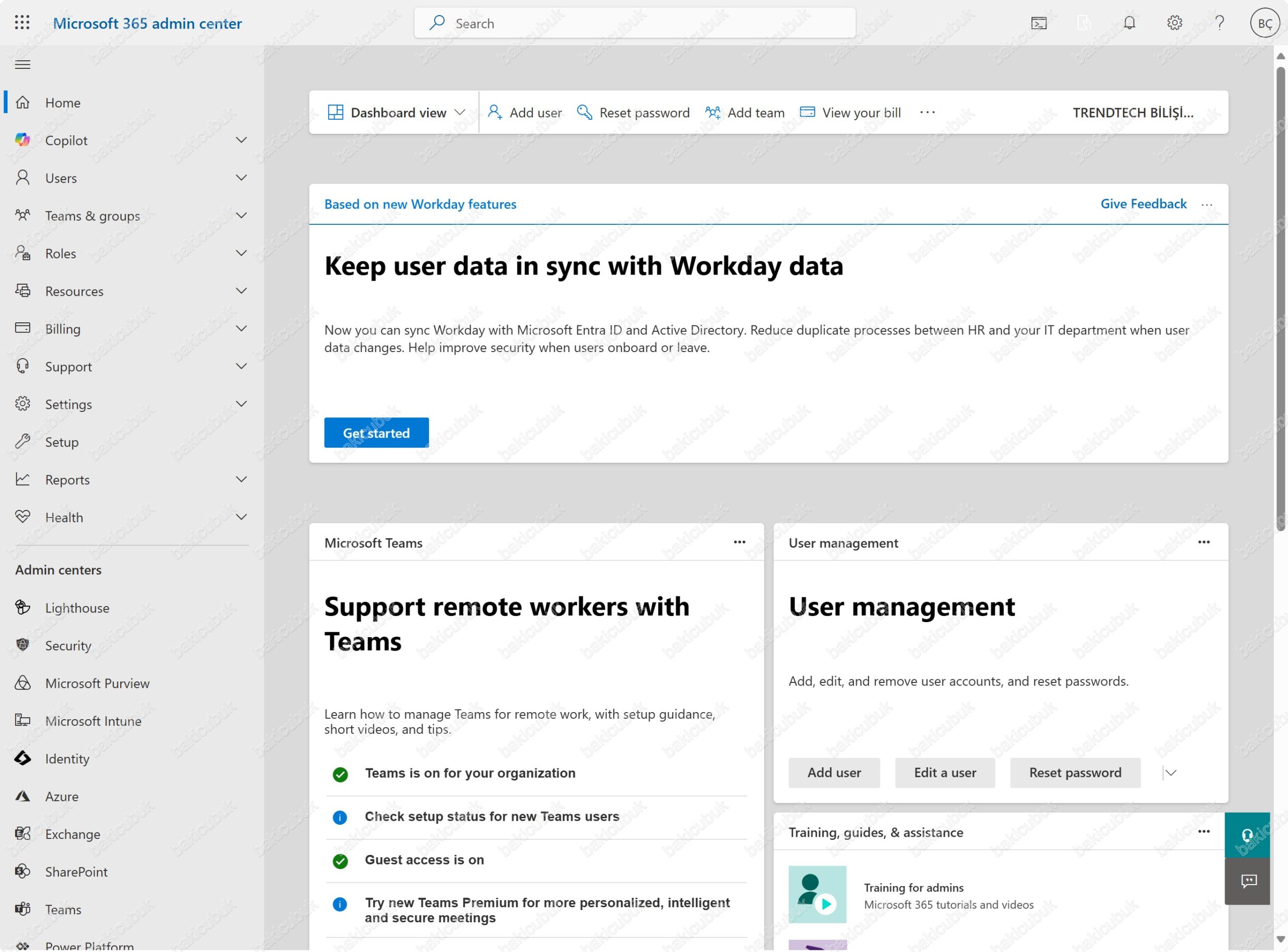The width and height of the screenshot is (1288, 952).
Task: Click Give Feedback link
Action: [x=1143, y=204]
